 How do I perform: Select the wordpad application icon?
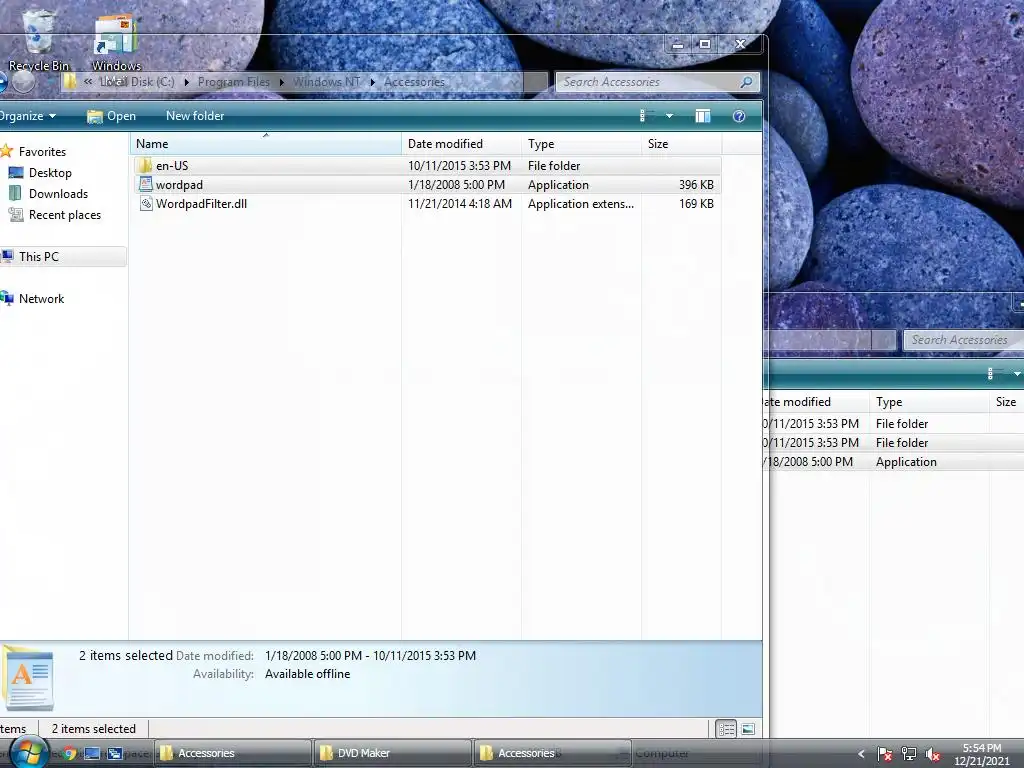[146, 184]
